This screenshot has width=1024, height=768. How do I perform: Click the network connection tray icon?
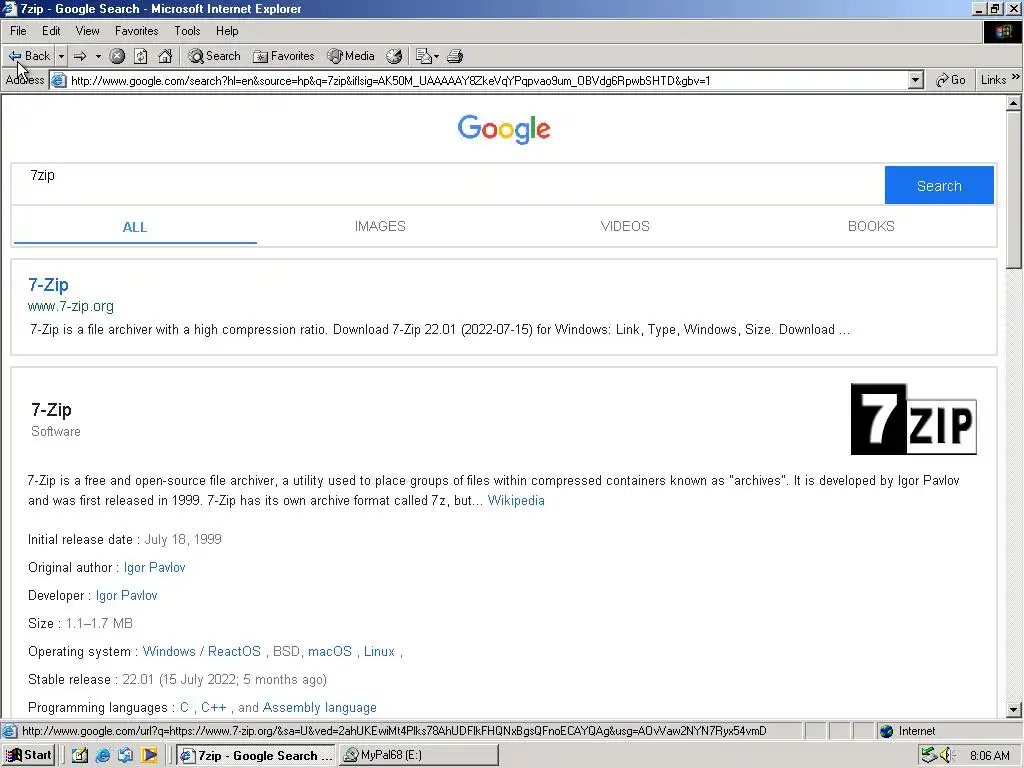[x=929, y=756]
